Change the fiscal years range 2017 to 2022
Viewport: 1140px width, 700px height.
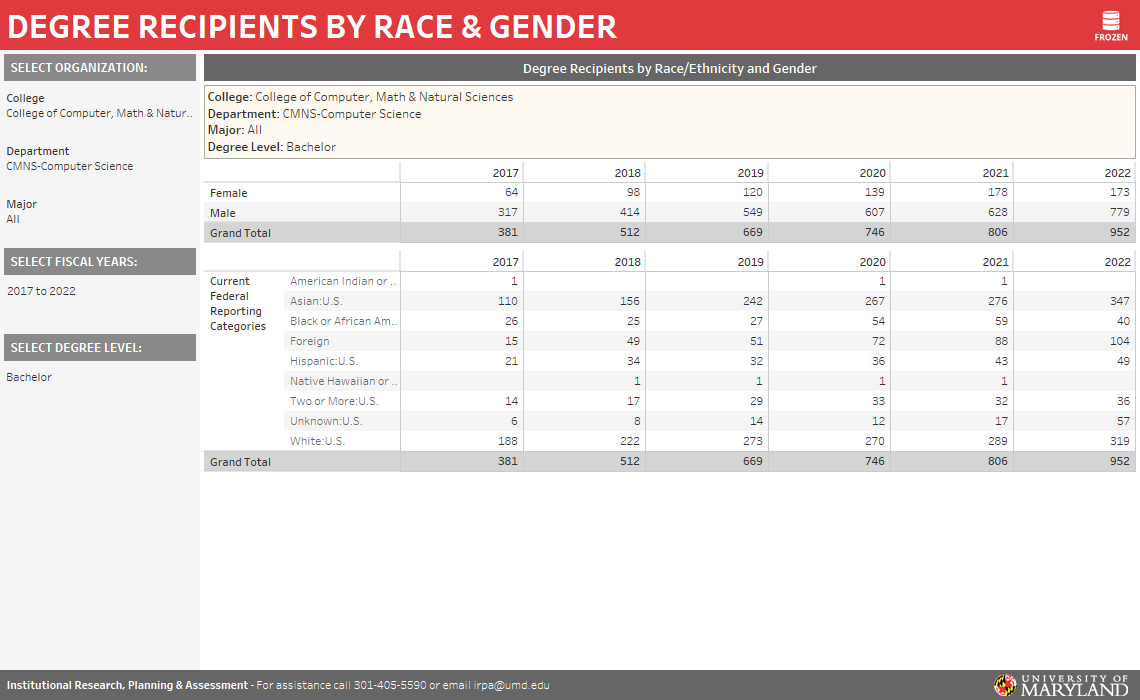(41, 291)
